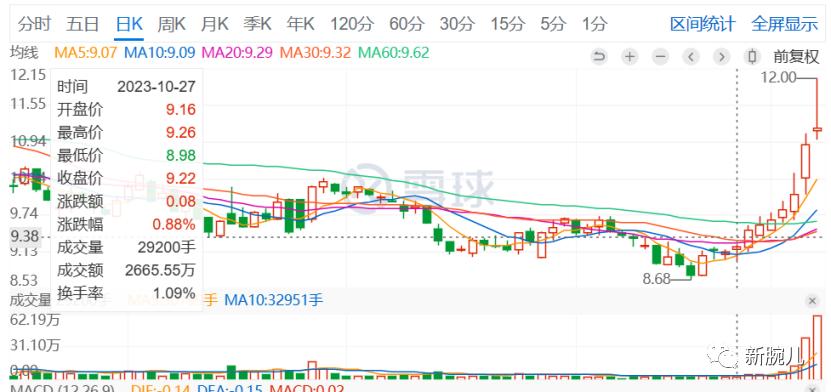Select the 季K quarterly chart tab
The height and width of the screenshot is (392, 831).
pos(257,24)
